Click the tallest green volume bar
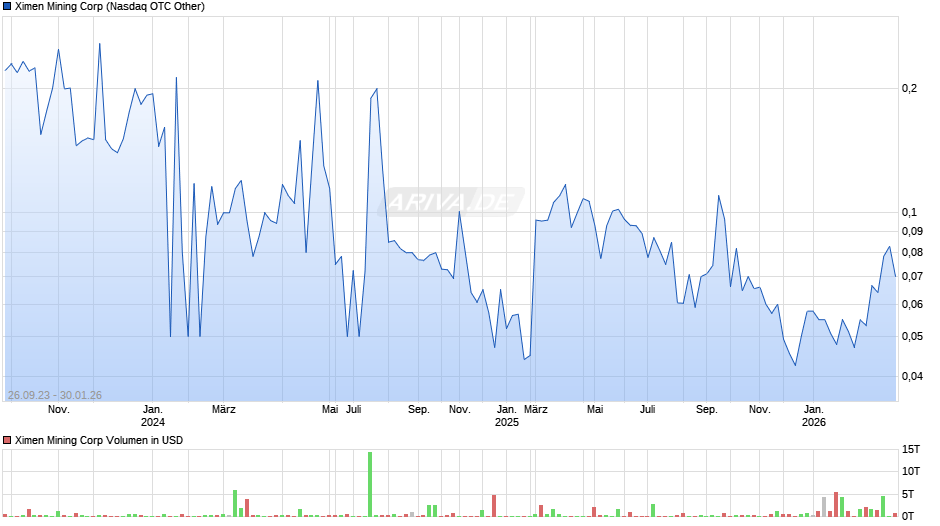Screen dimensions: 940x526 [x=370, y=484]
